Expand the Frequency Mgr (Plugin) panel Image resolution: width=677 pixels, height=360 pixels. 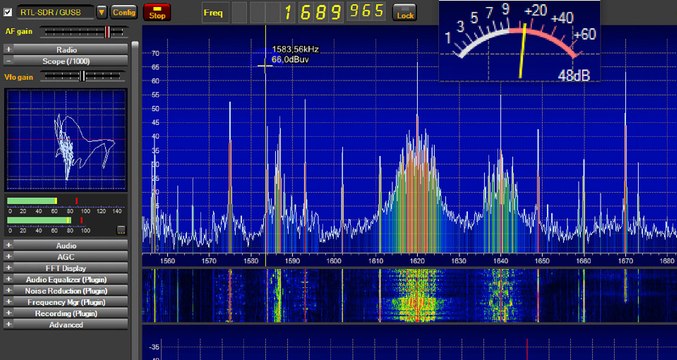(66, 302)
